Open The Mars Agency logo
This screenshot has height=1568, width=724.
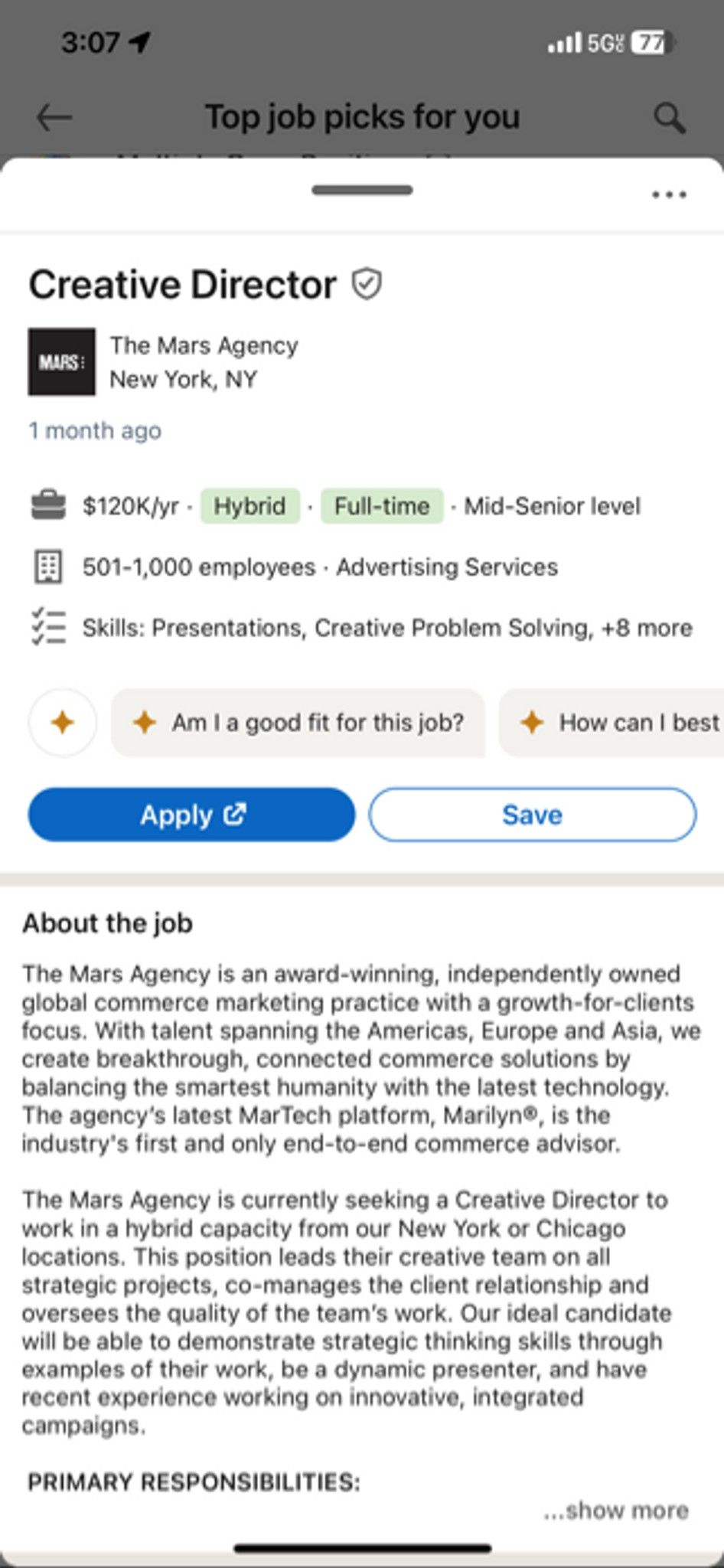(x=62, y=362)
